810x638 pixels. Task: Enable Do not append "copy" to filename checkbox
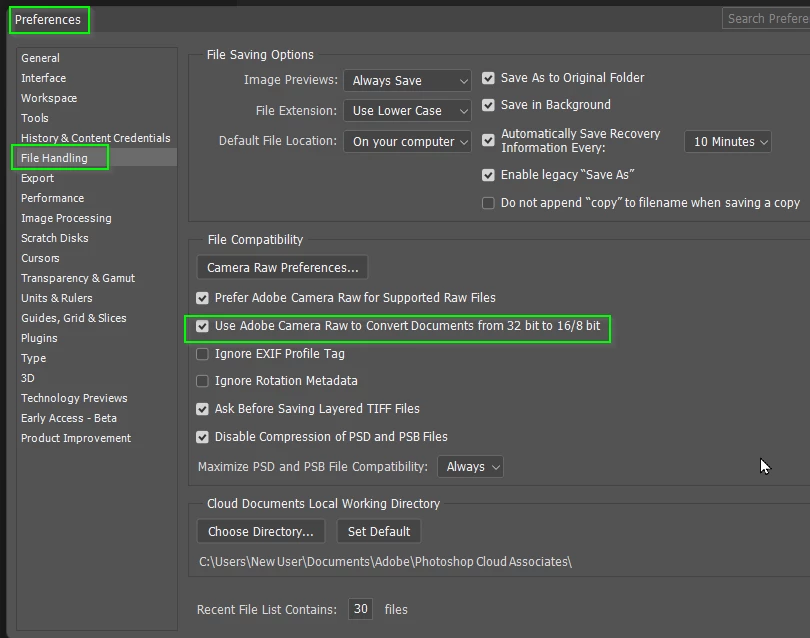[488, 203]
